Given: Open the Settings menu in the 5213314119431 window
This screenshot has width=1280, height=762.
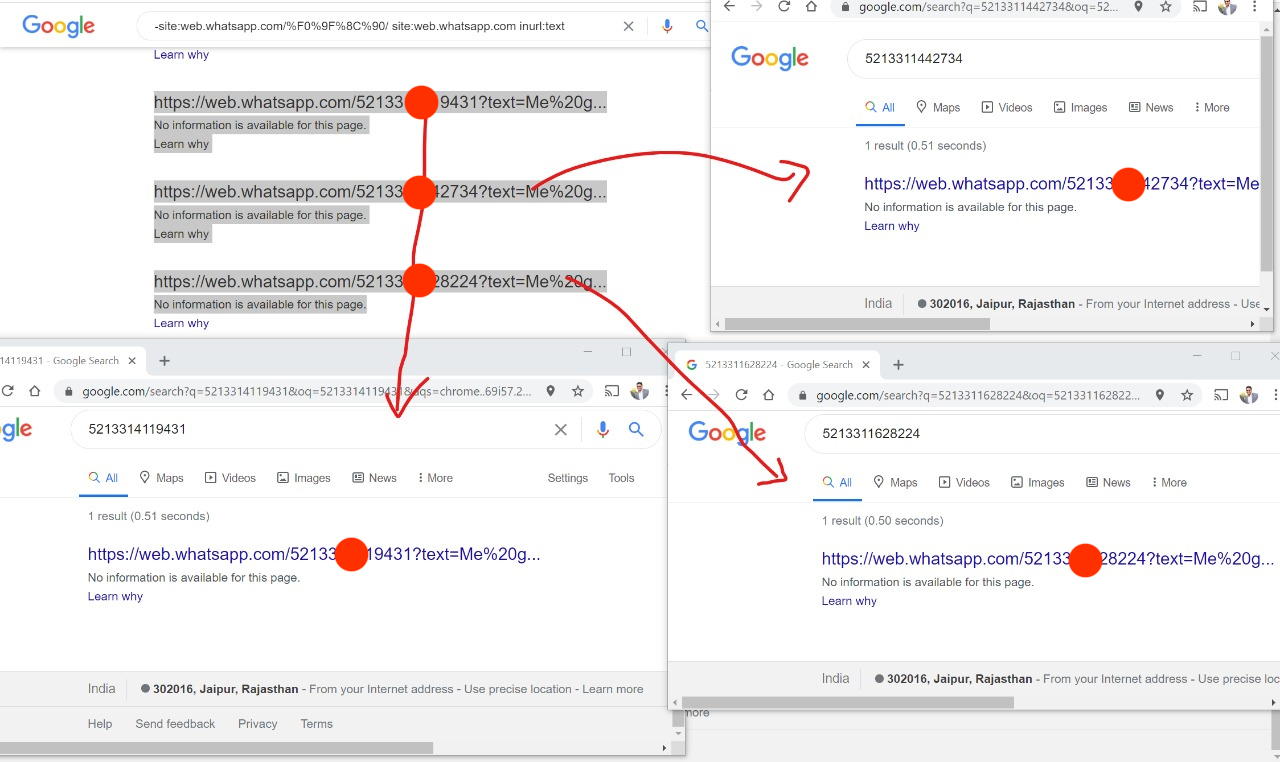Looking at the screenshot, I should [568, 478].
